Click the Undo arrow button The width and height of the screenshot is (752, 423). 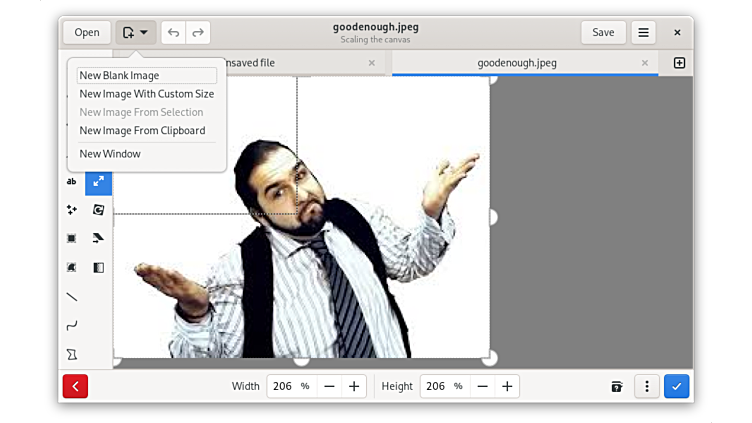coord(173,32)
